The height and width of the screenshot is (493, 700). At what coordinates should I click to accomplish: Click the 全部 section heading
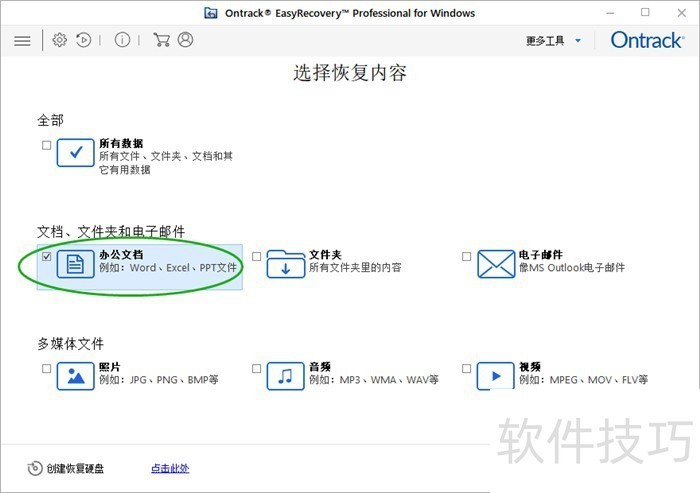(50, 120)
